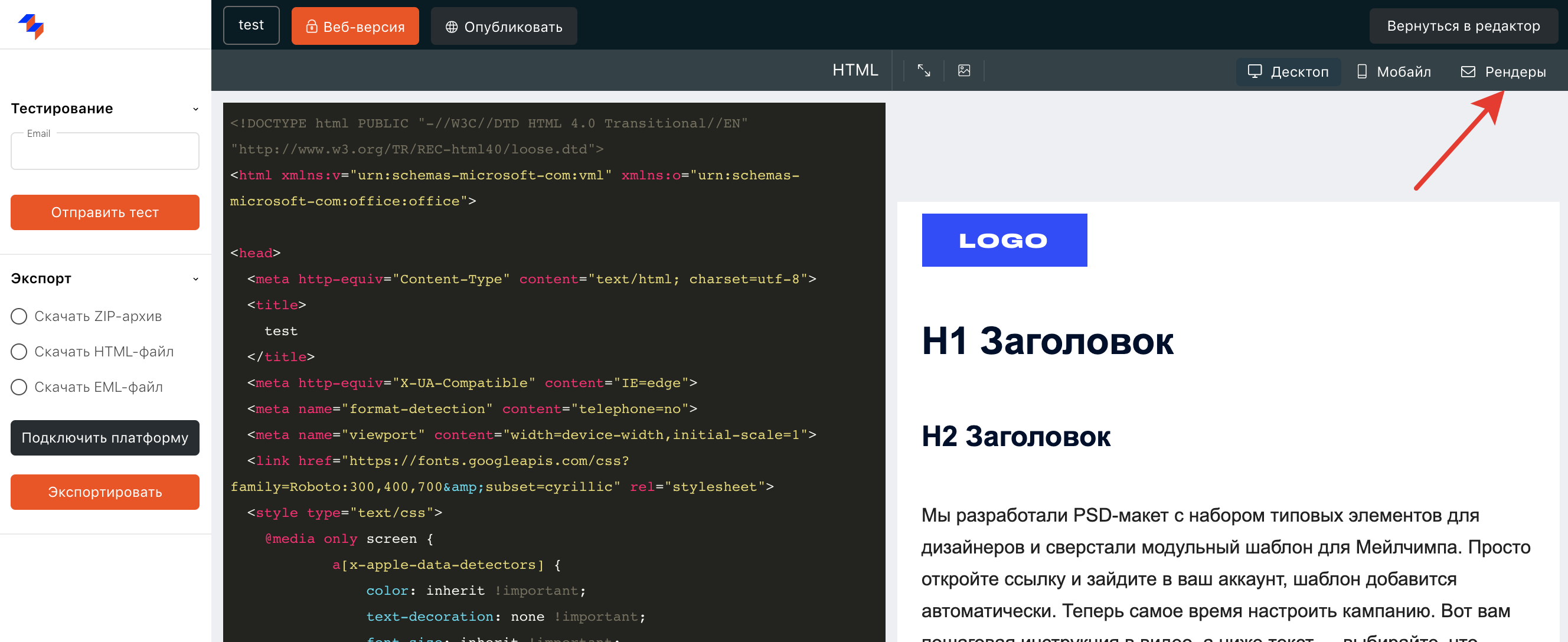This screenshot has height=642, width=1568.
Task: Select Скачать EML-файл radio option
Action: [x=19, y=386]
